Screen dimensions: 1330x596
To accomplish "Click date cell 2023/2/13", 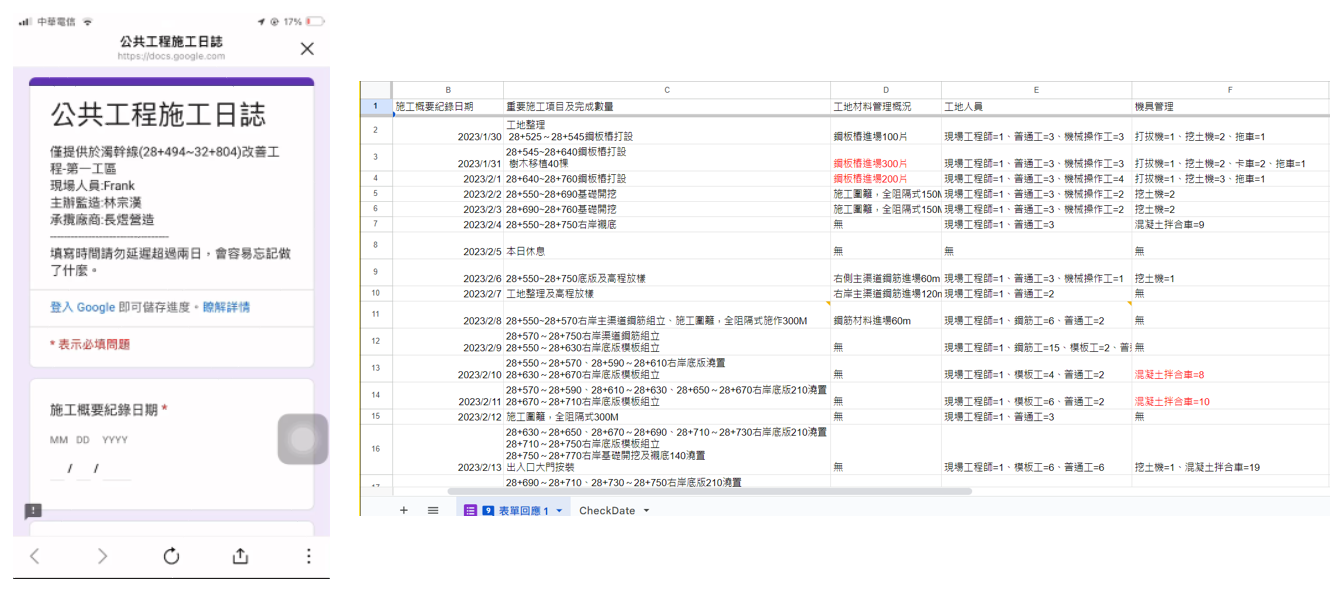I will 448,449.
